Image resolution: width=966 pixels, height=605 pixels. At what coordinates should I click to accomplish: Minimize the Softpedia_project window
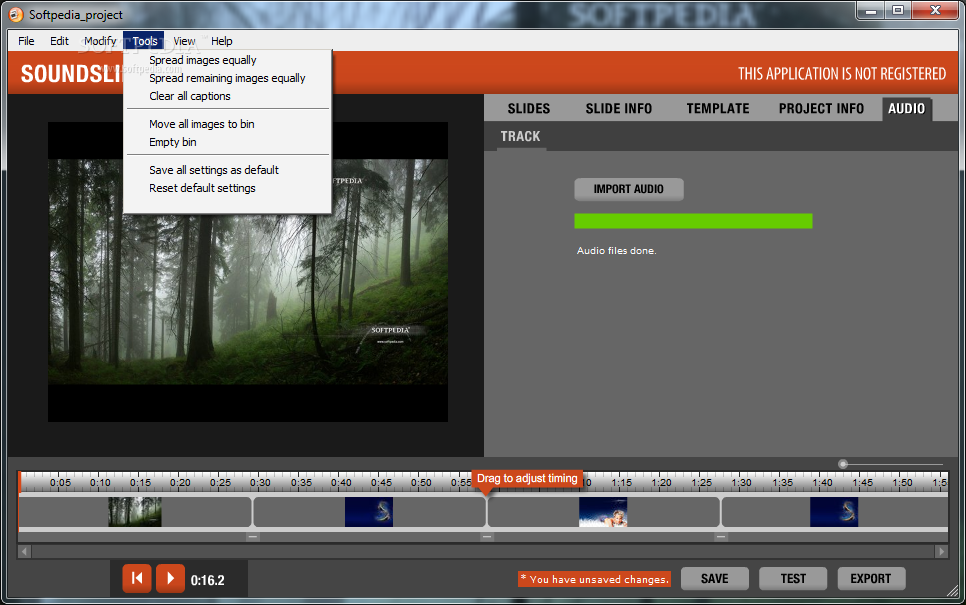(x=871, y=11)
